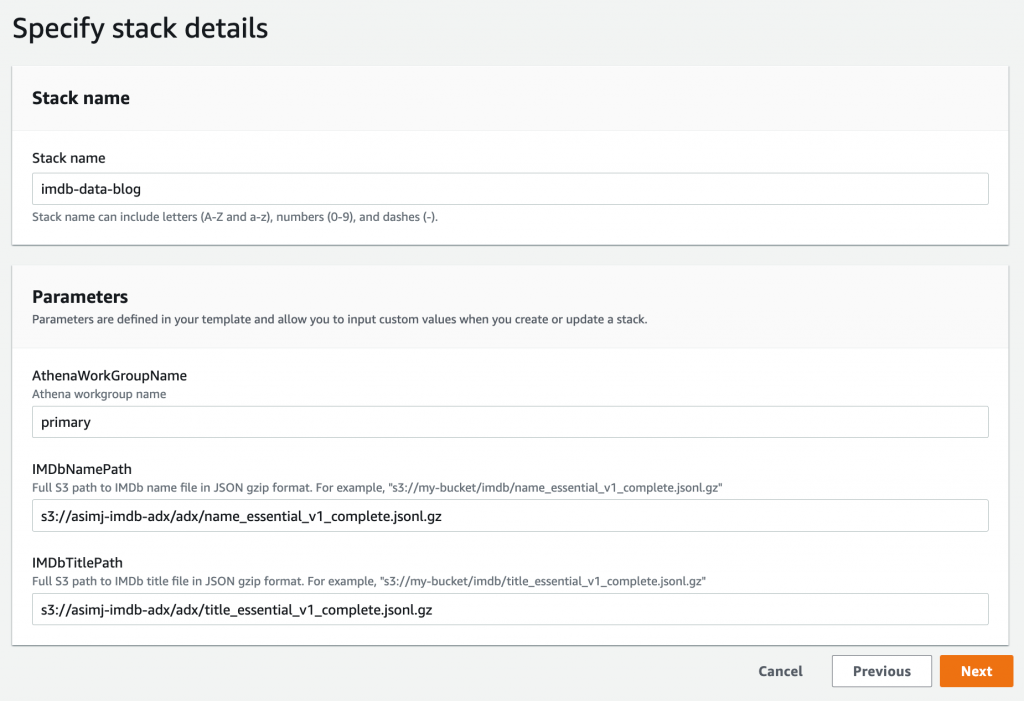Click the "Athena workgroup name" description
1024x701 pixels.
point(99,394)
